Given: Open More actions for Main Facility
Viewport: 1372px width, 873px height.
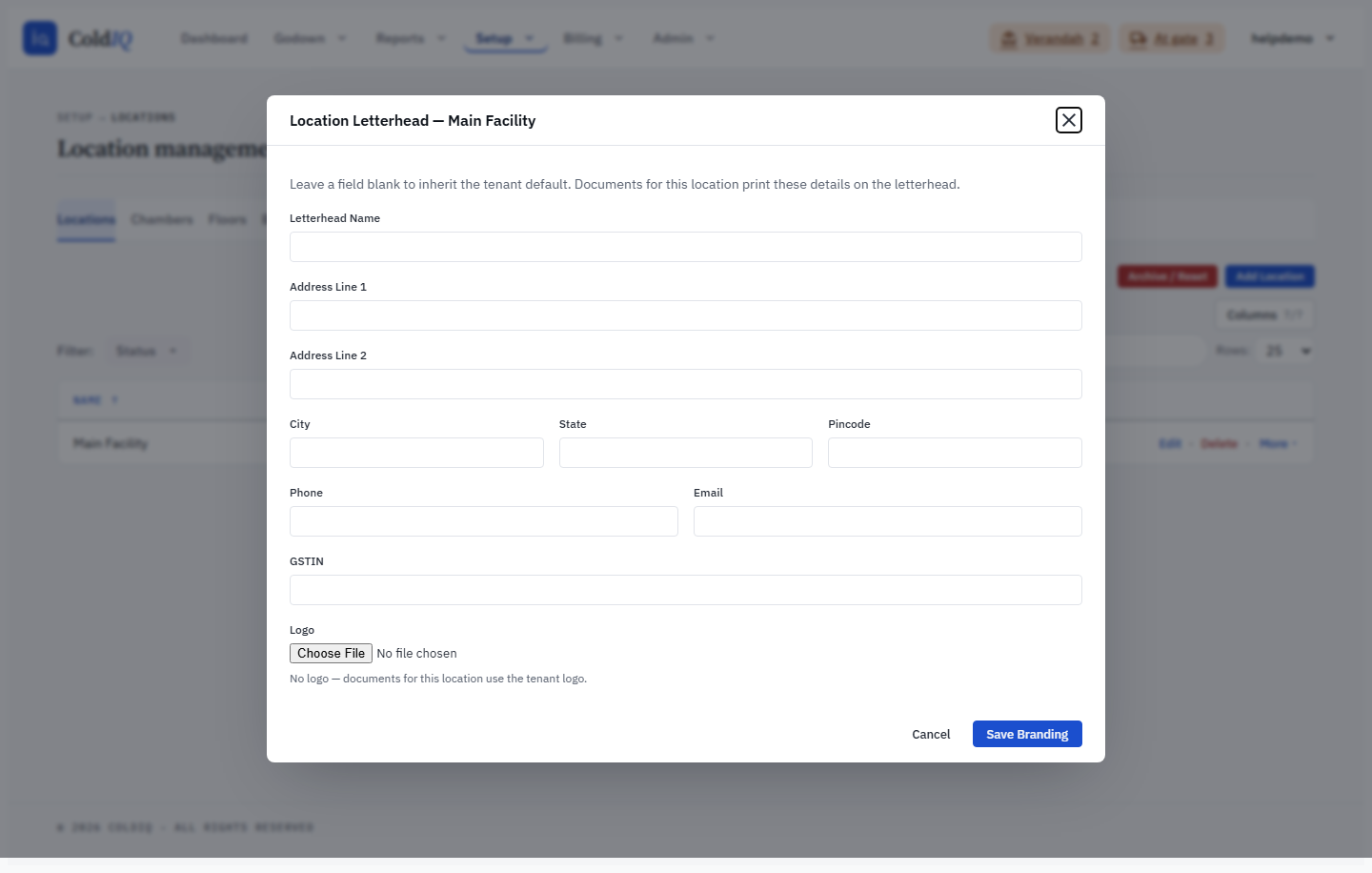Looking at the screenshot, I should click(x=1278, y=443).
